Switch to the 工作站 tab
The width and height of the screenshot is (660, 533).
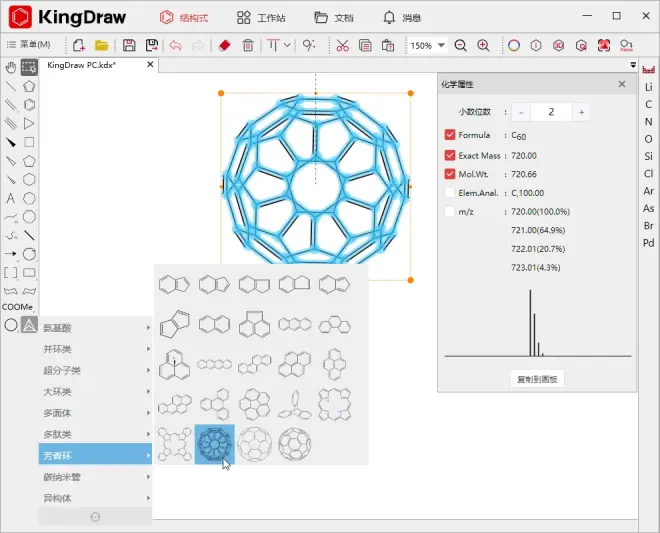click(x=261, y=18)
